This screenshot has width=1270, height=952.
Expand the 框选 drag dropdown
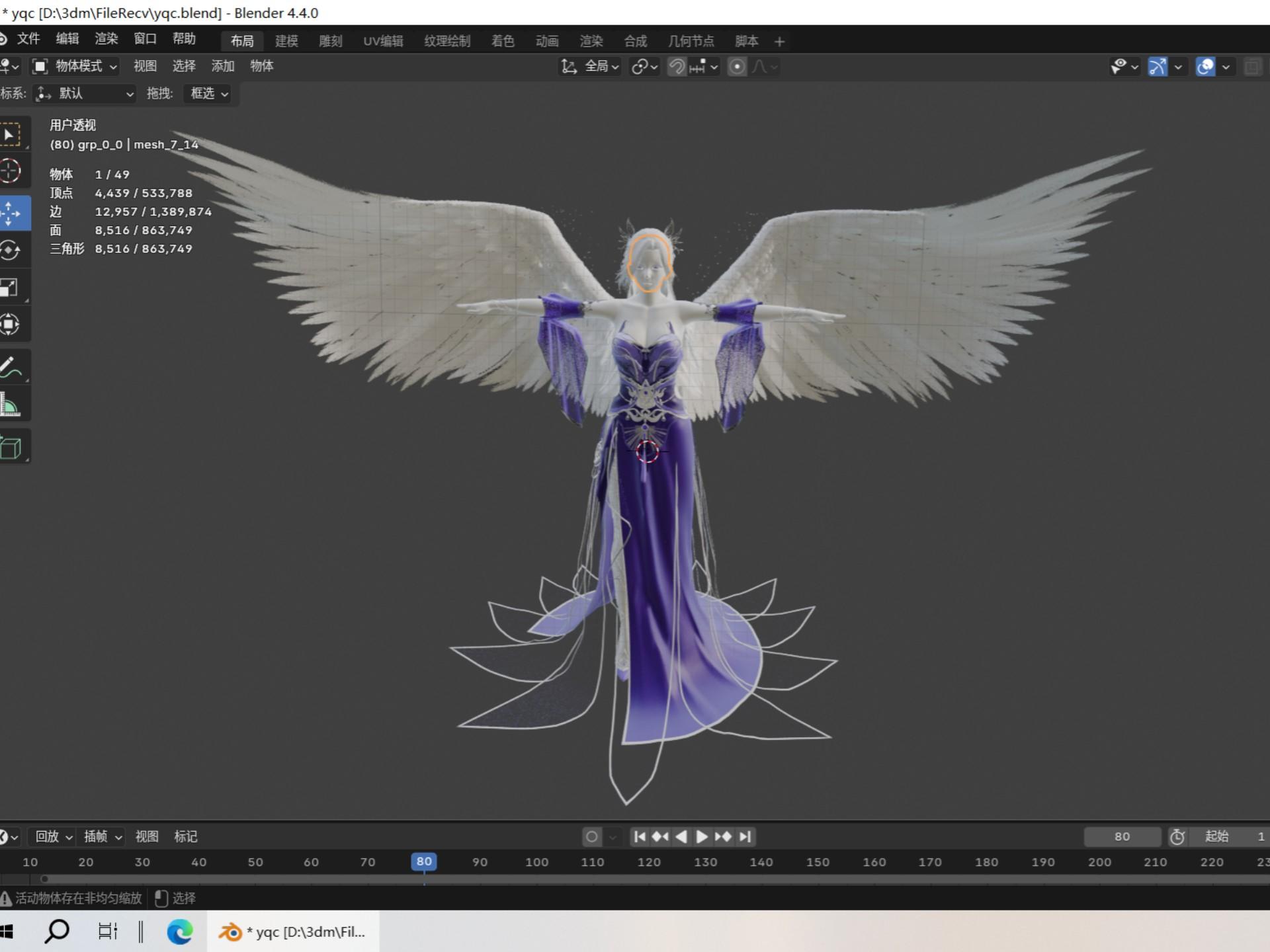pos(208,94)
